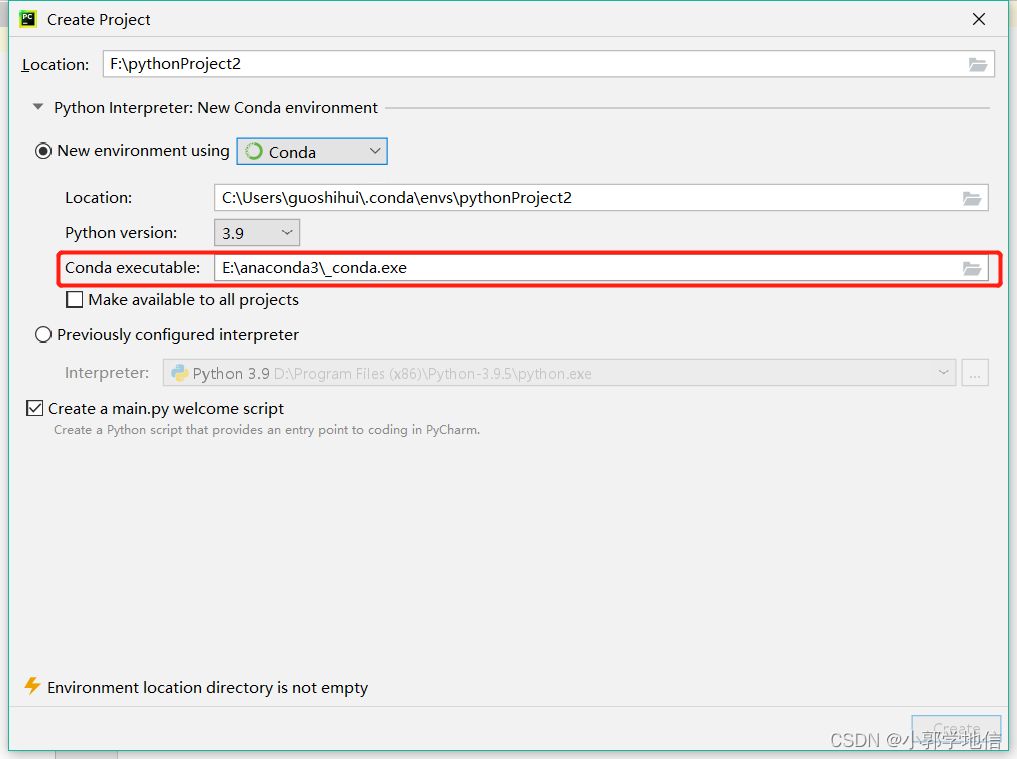Open the Conda environment type dropdown

pyautogui.click(x=312, y=151)
